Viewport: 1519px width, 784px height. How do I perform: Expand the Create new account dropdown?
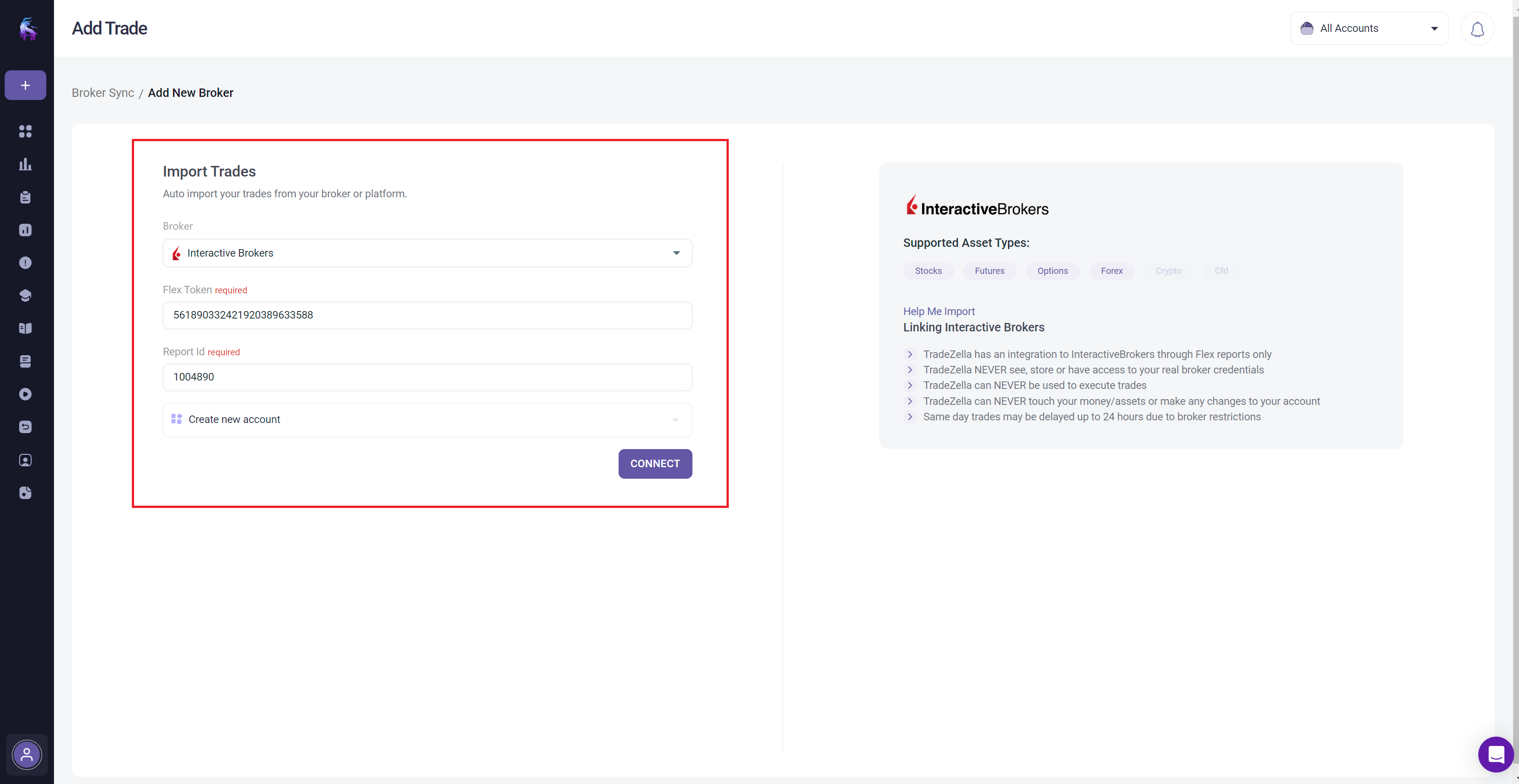[x=427, y=420]
